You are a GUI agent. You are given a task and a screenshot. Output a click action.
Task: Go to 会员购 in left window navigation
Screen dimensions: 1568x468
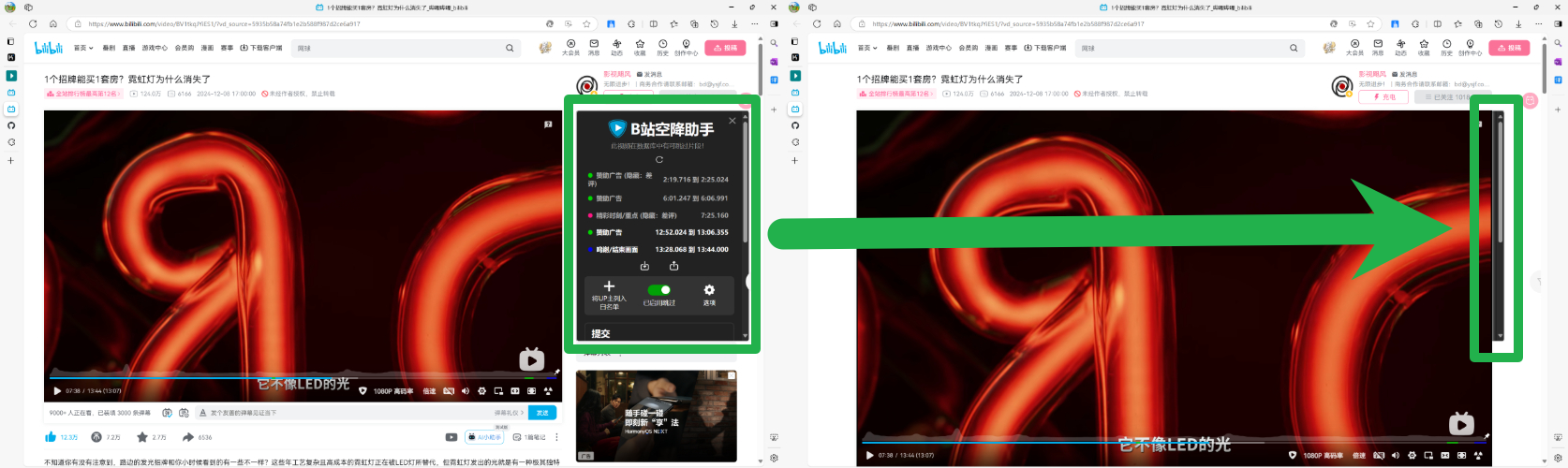point(185,48)
